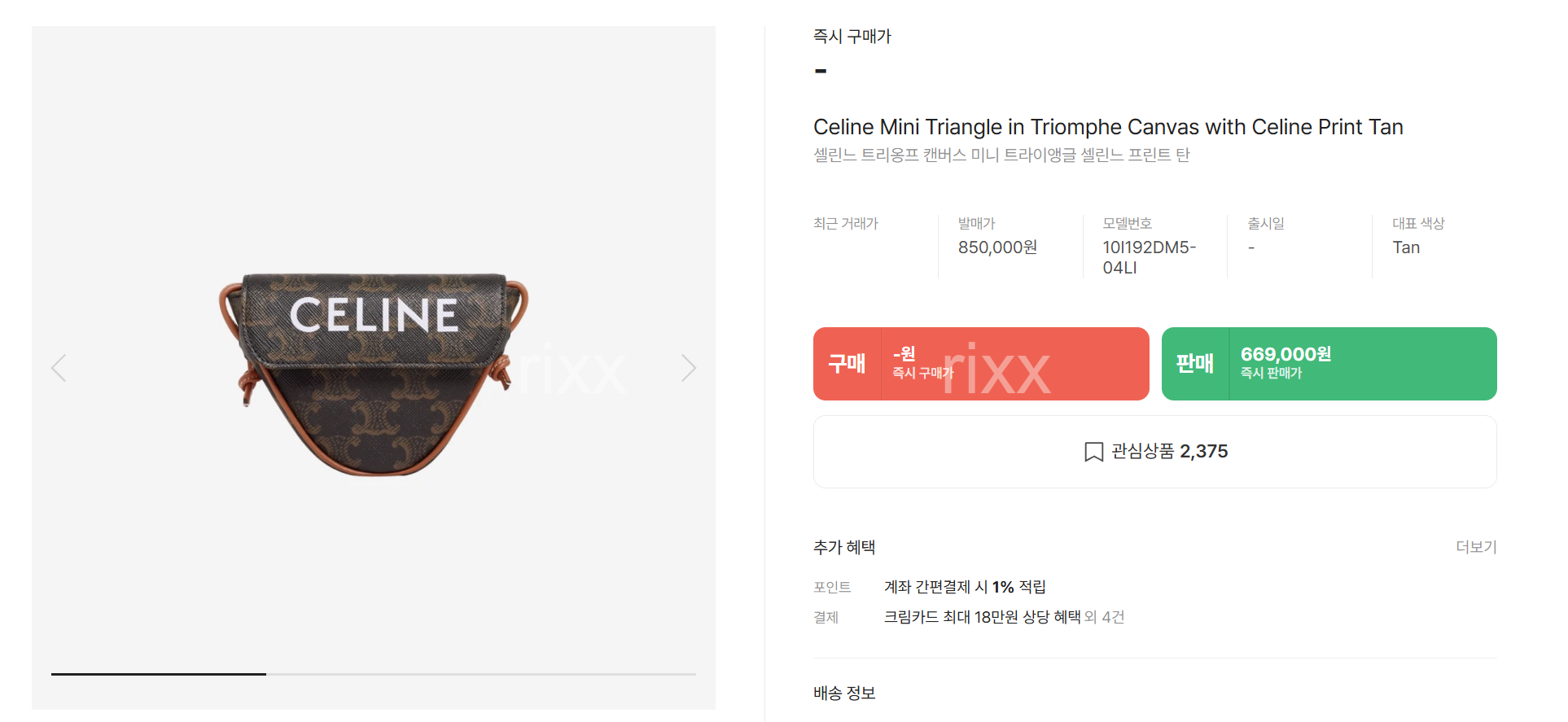Click the 배송 정보 section heading

(844, 693)
